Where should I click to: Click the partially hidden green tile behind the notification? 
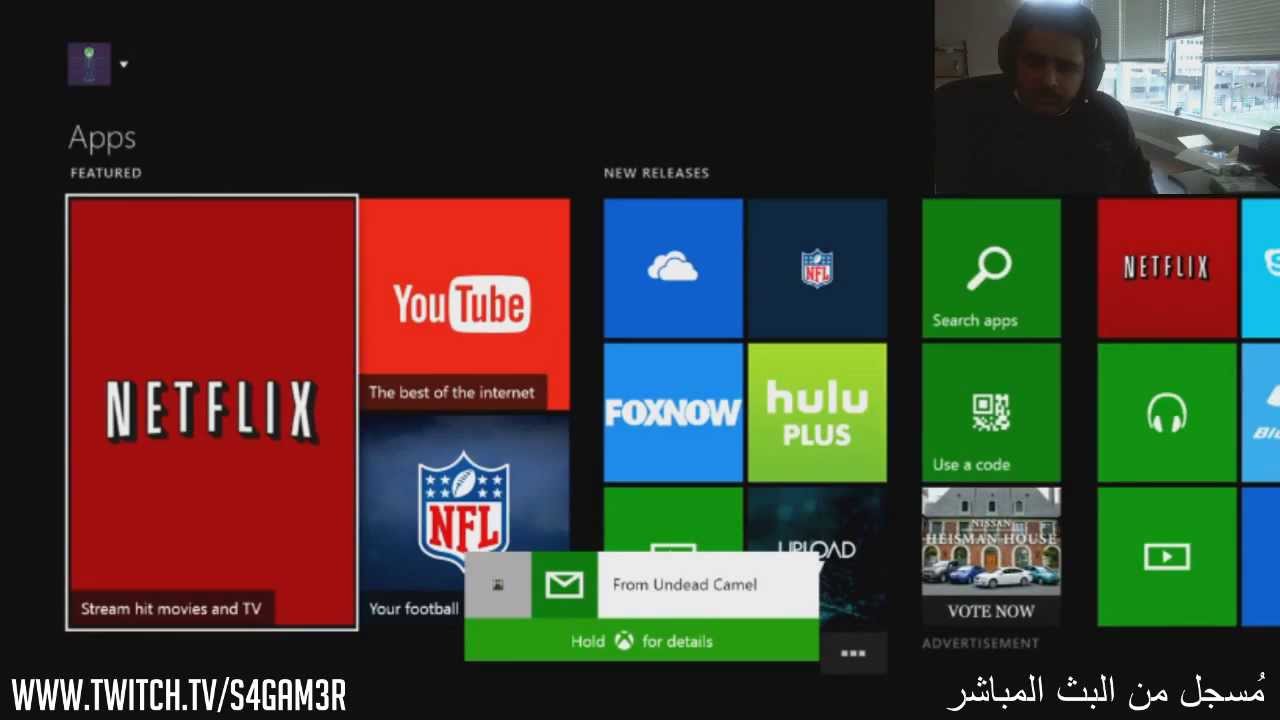point(673,518)
